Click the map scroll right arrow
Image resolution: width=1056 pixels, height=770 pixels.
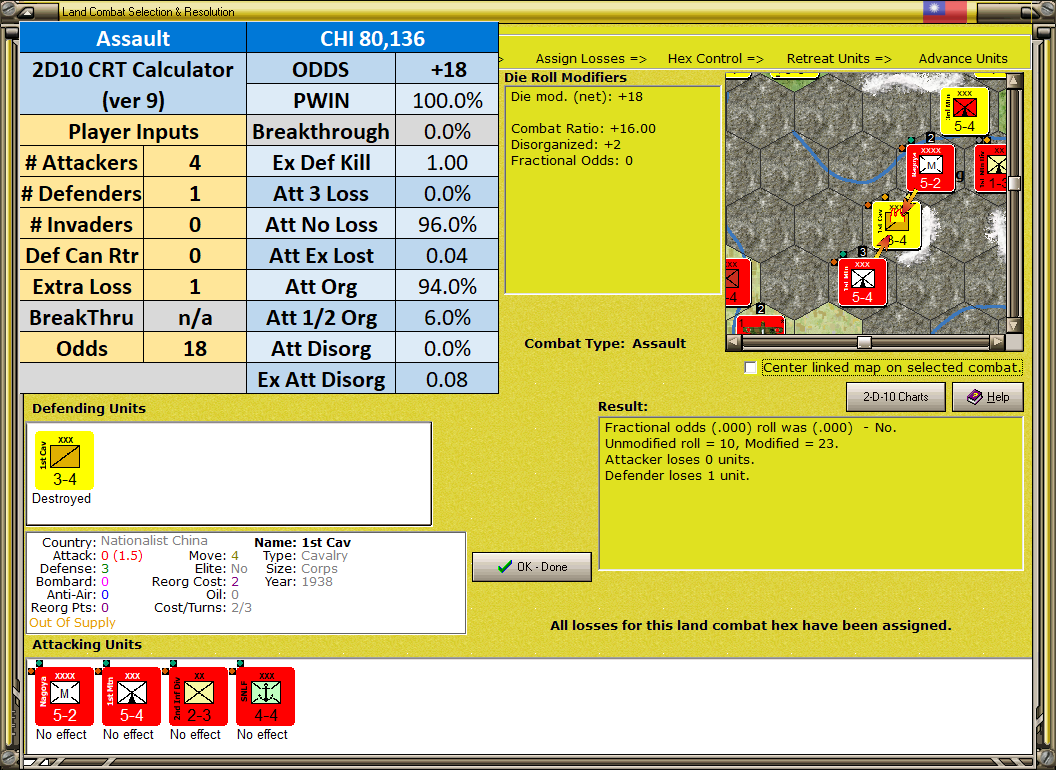pyautogui.click(x=997, y=342)
